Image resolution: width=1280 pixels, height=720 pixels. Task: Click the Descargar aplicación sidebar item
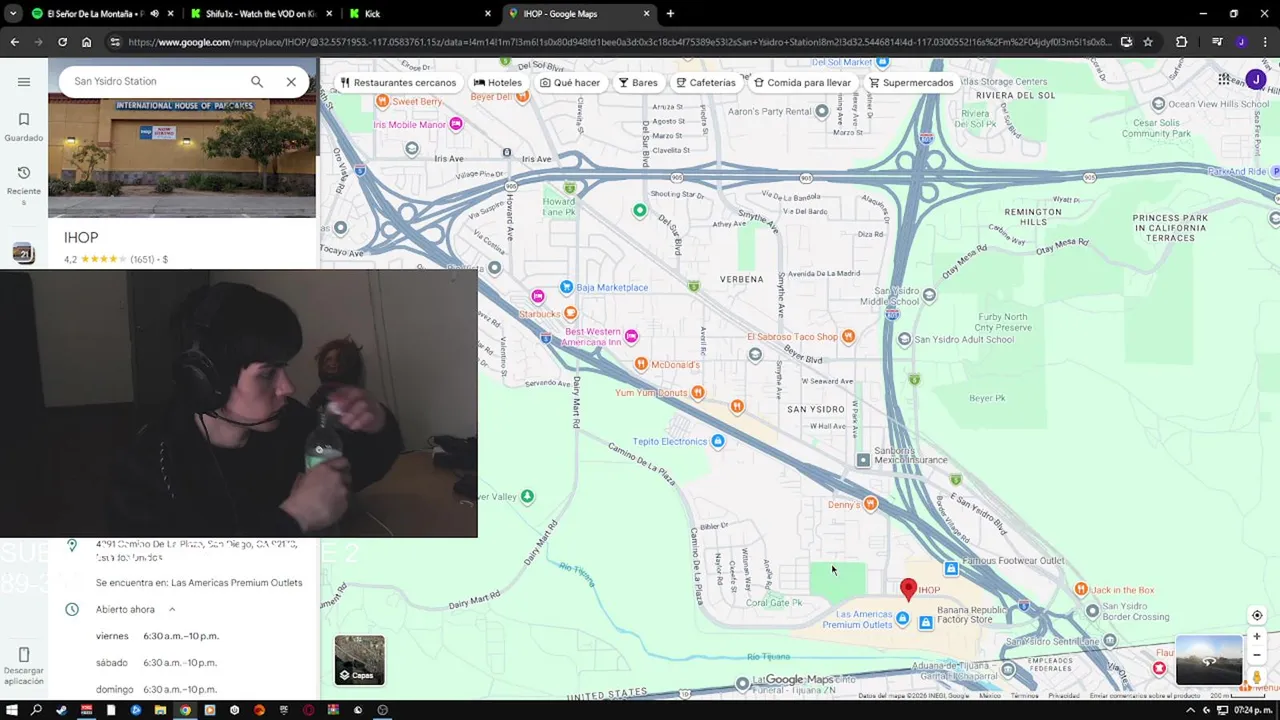click(x=24, y=663)
